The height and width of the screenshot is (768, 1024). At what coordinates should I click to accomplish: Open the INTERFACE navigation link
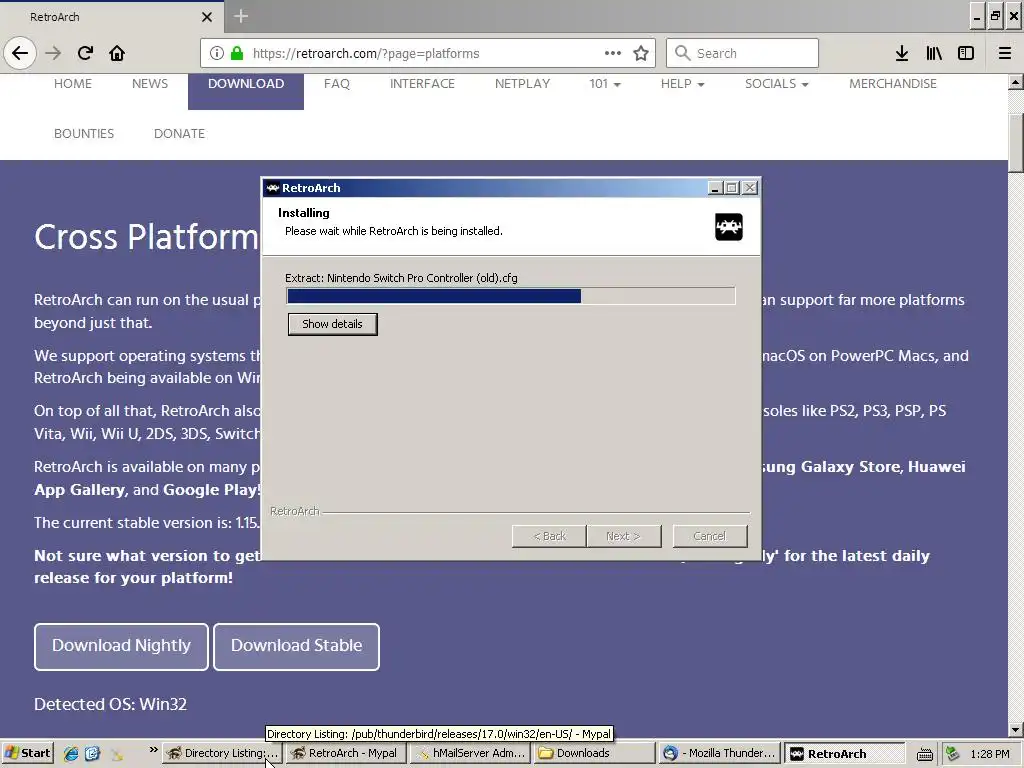tap(422, 84)
